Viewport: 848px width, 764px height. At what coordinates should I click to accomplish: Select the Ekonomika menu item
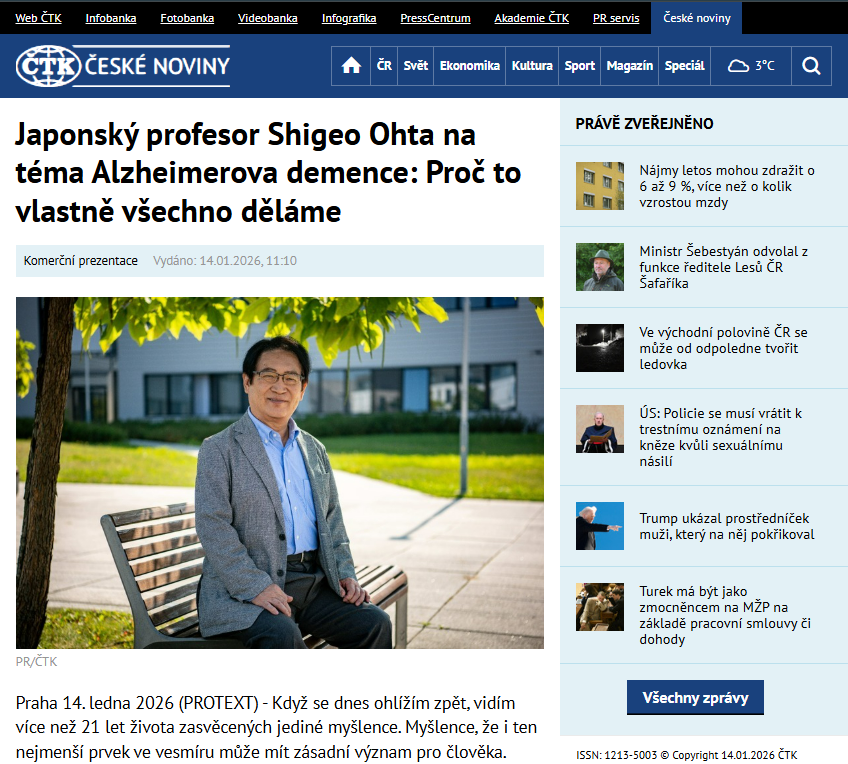(469, 66)
